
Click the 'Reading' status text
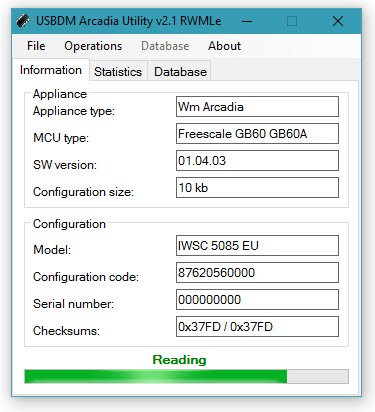(179, 360)
